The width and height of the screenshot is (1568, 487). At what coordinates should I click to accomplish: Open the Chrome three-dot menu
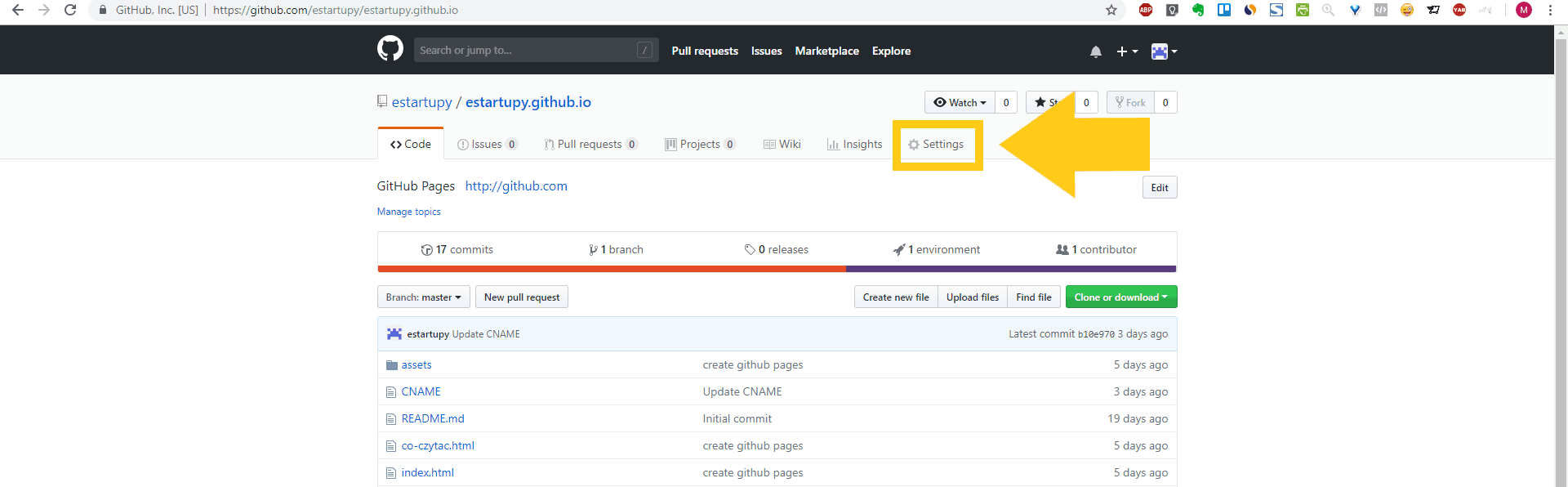pyautogui.click(x=1550, y=10)
